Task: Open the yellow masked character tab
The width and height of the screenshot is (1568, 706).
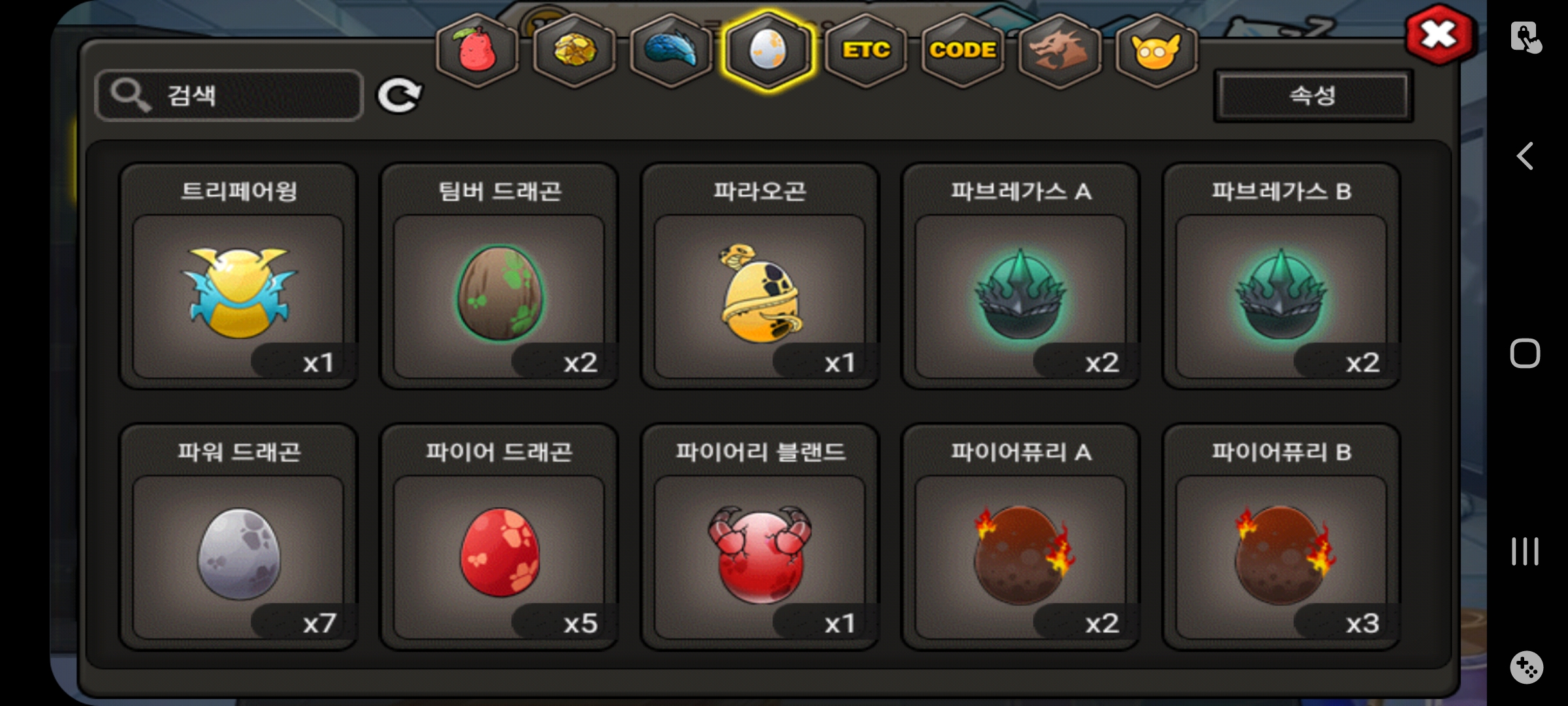Action: (x=1156, y=51)
